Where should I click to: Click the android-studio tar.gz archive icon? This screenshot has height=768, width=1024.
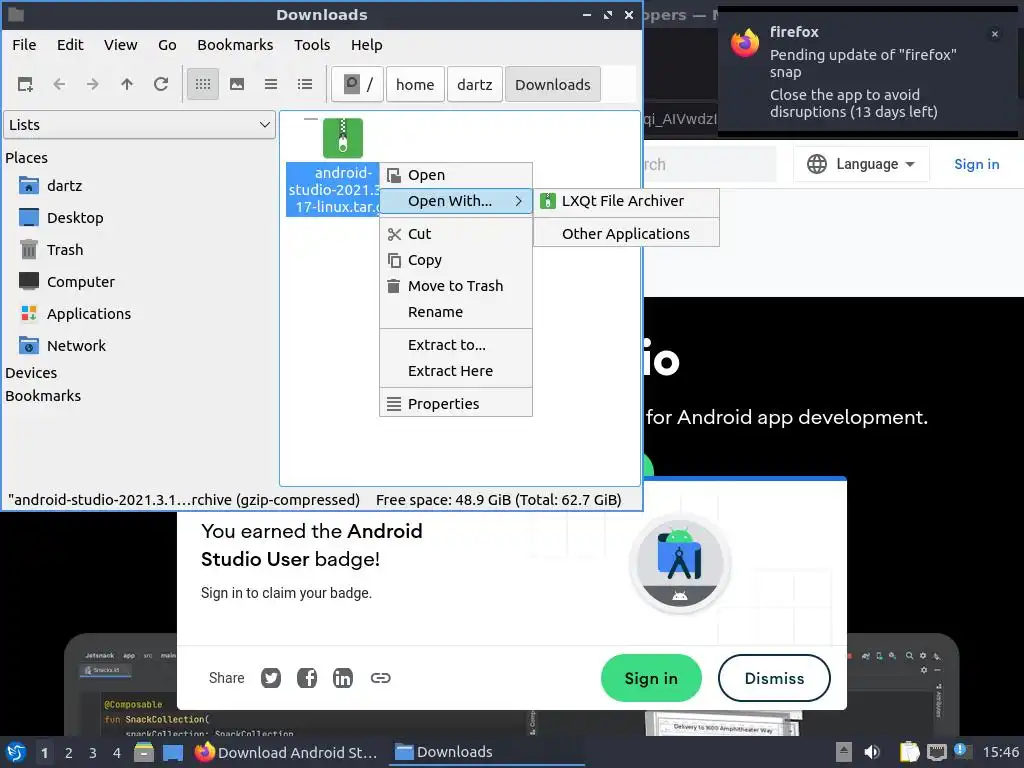343,138
